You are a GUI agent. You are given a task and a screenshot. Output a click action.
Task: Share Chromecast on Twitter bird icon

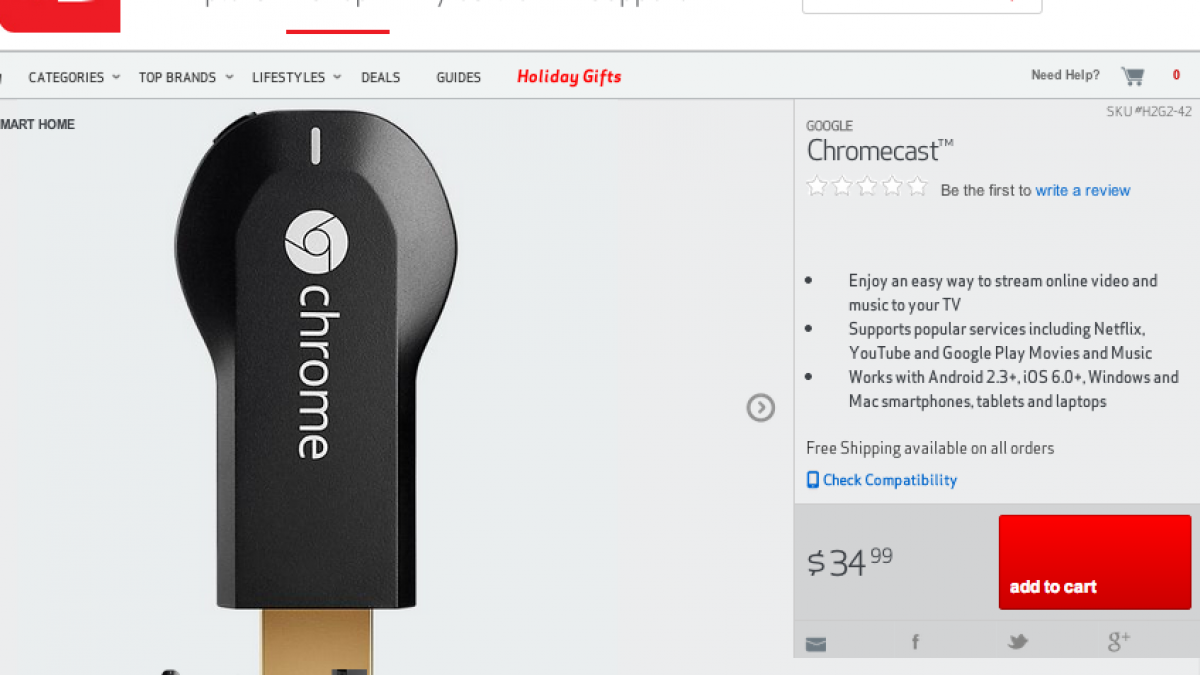pos(1018,642)
